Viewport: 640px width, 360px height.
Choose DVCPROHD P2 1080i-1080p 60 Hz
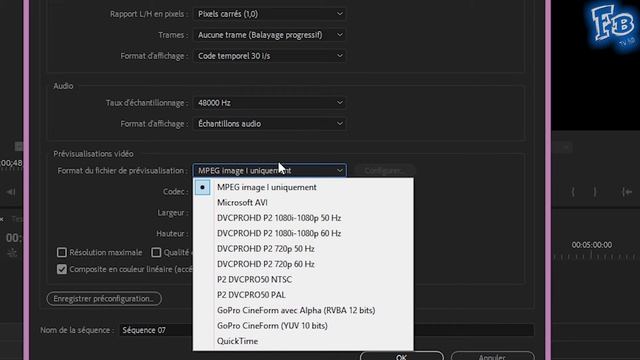pos(303,233)
